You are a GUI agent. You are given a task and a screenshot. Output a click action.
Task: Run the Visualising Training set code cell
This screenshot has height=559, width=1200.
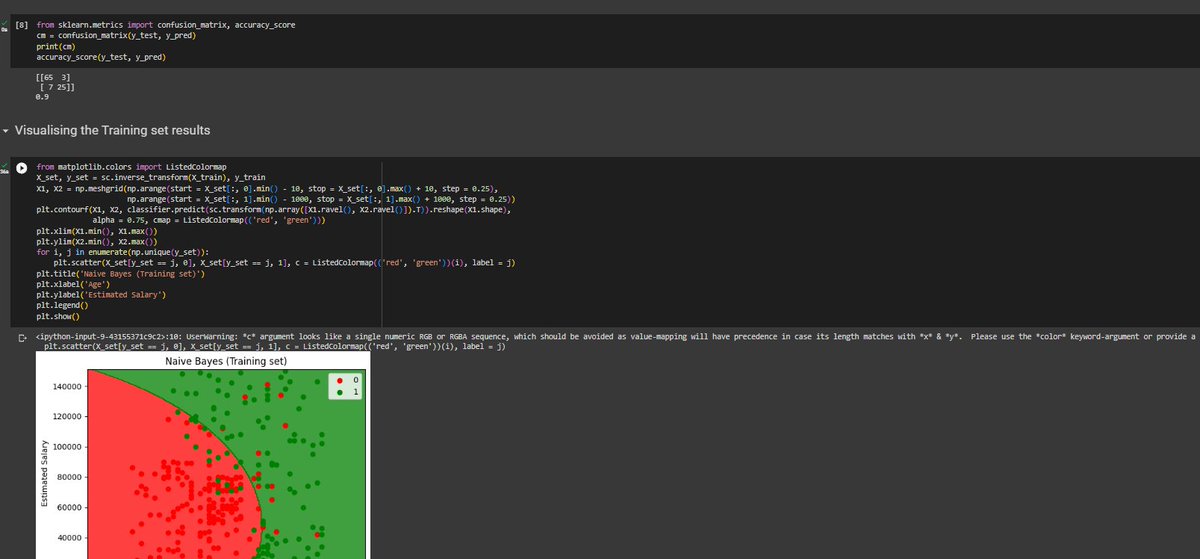click(21, 166)
